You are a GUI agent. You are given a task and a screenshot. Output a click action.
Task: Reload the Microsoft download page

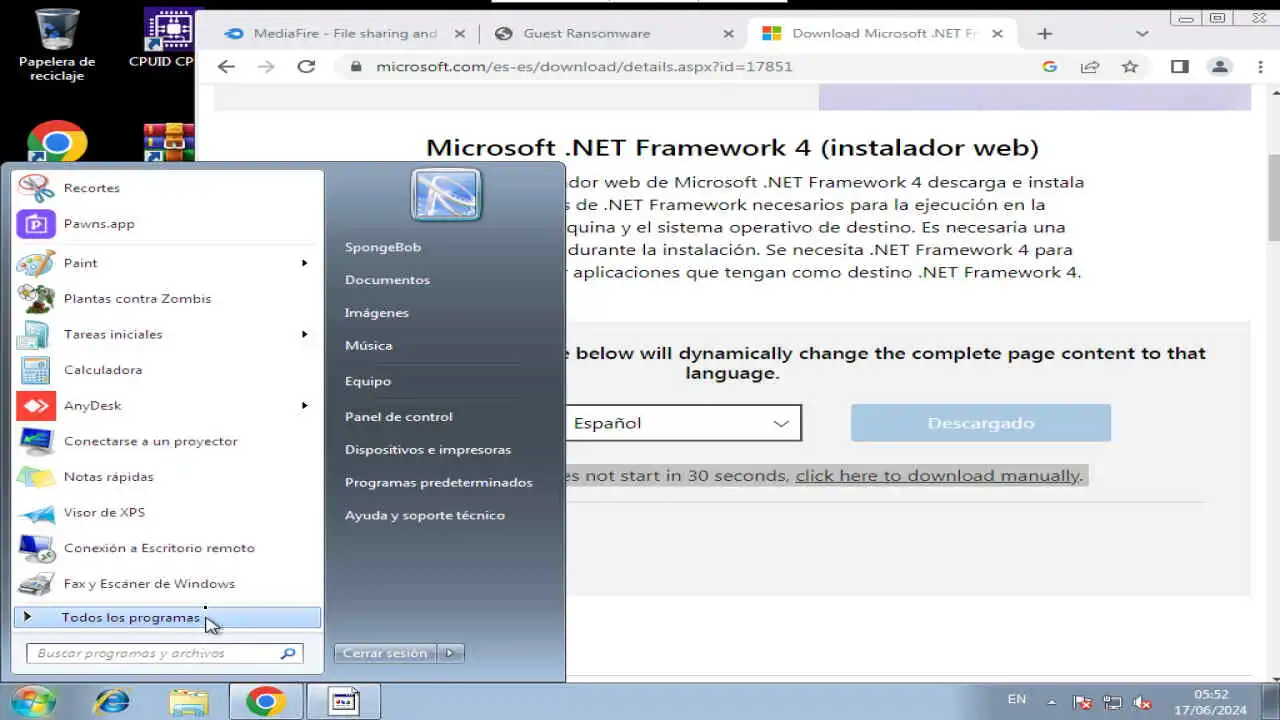(306, 67)
